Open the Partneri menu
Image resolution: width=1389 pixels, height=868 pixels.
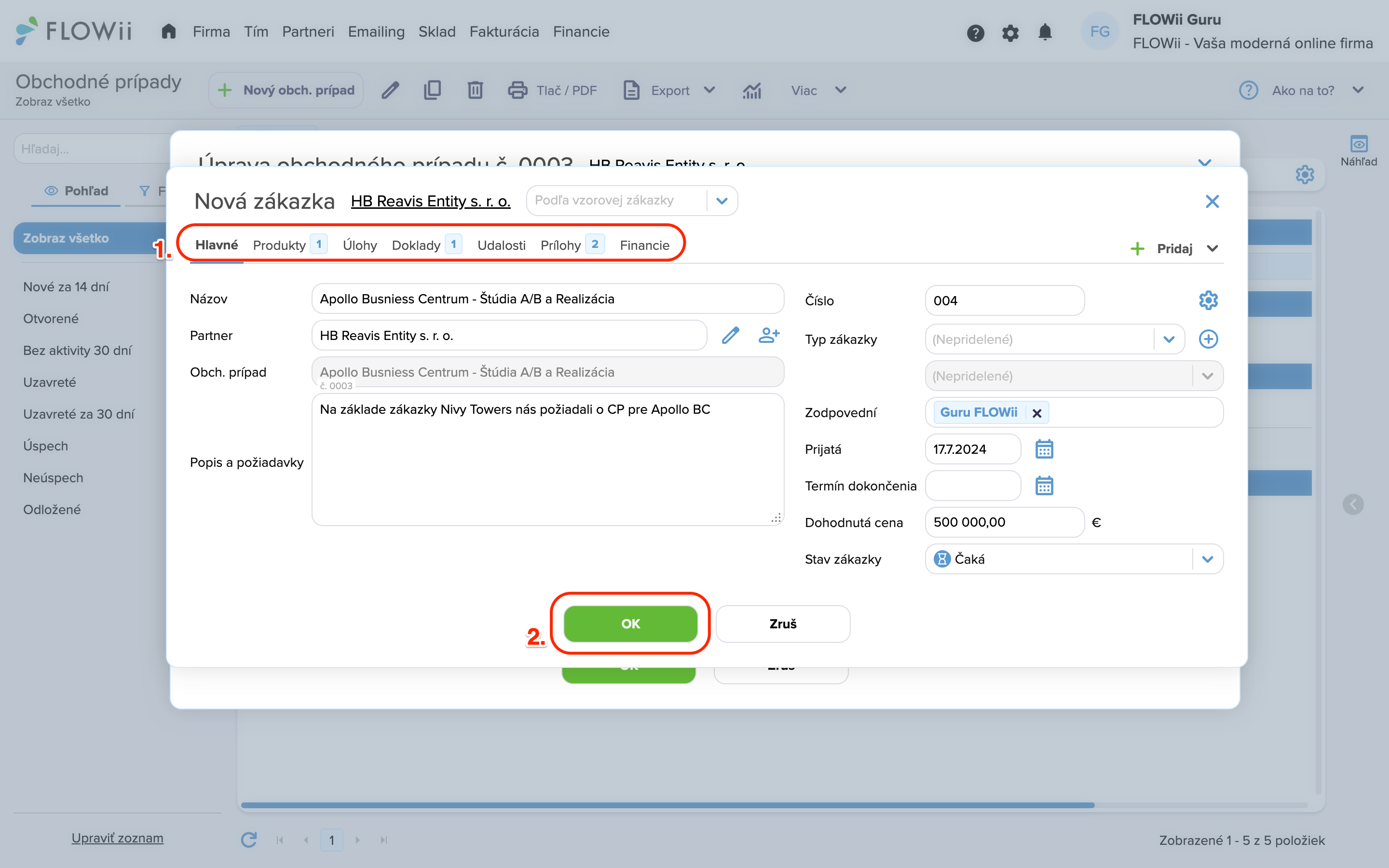(x=308, y=31)
